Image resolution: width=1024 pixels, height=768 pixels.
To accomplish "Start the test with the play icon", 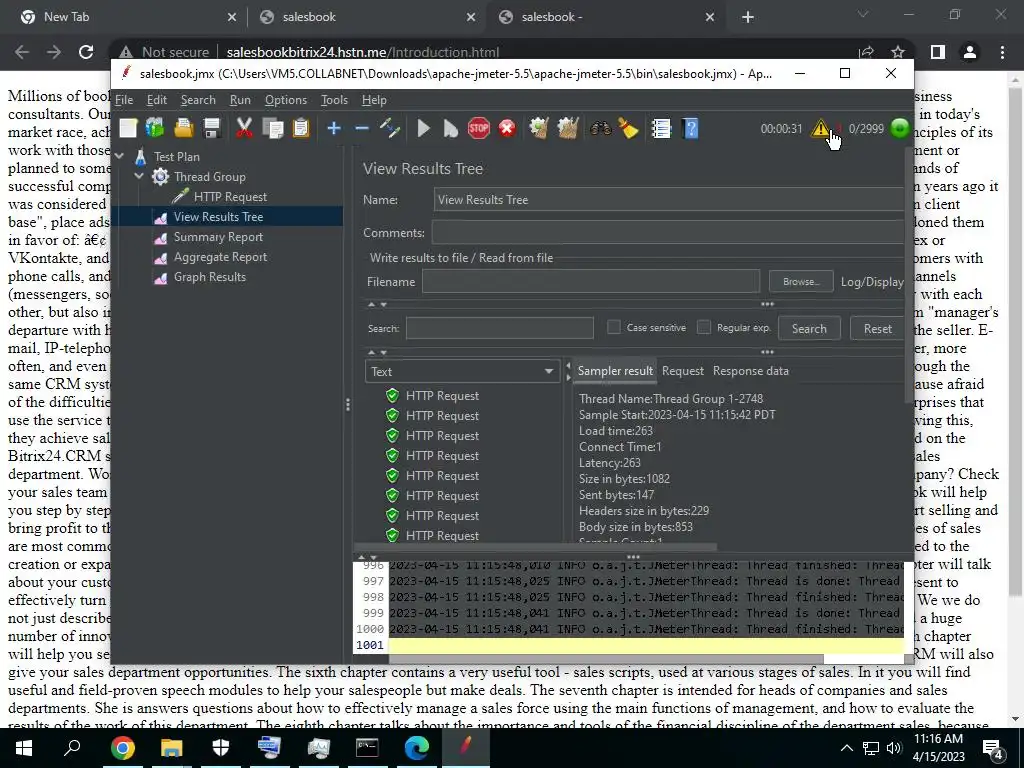I will coord(423,128).
